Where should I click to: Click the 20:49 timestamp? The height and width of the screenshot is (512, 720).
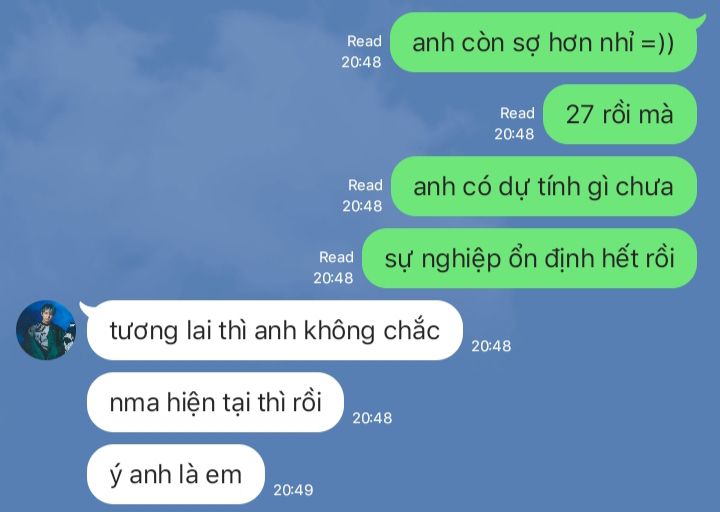293,490
